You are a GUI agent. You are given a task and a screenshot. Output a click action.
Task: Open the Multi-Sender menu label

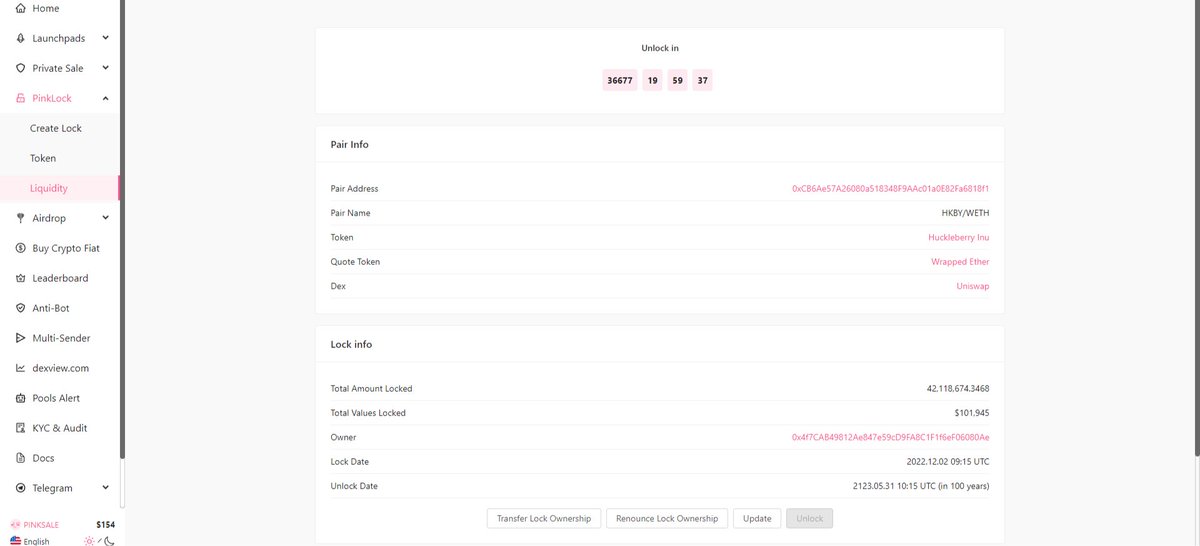[x=61, y=338]
